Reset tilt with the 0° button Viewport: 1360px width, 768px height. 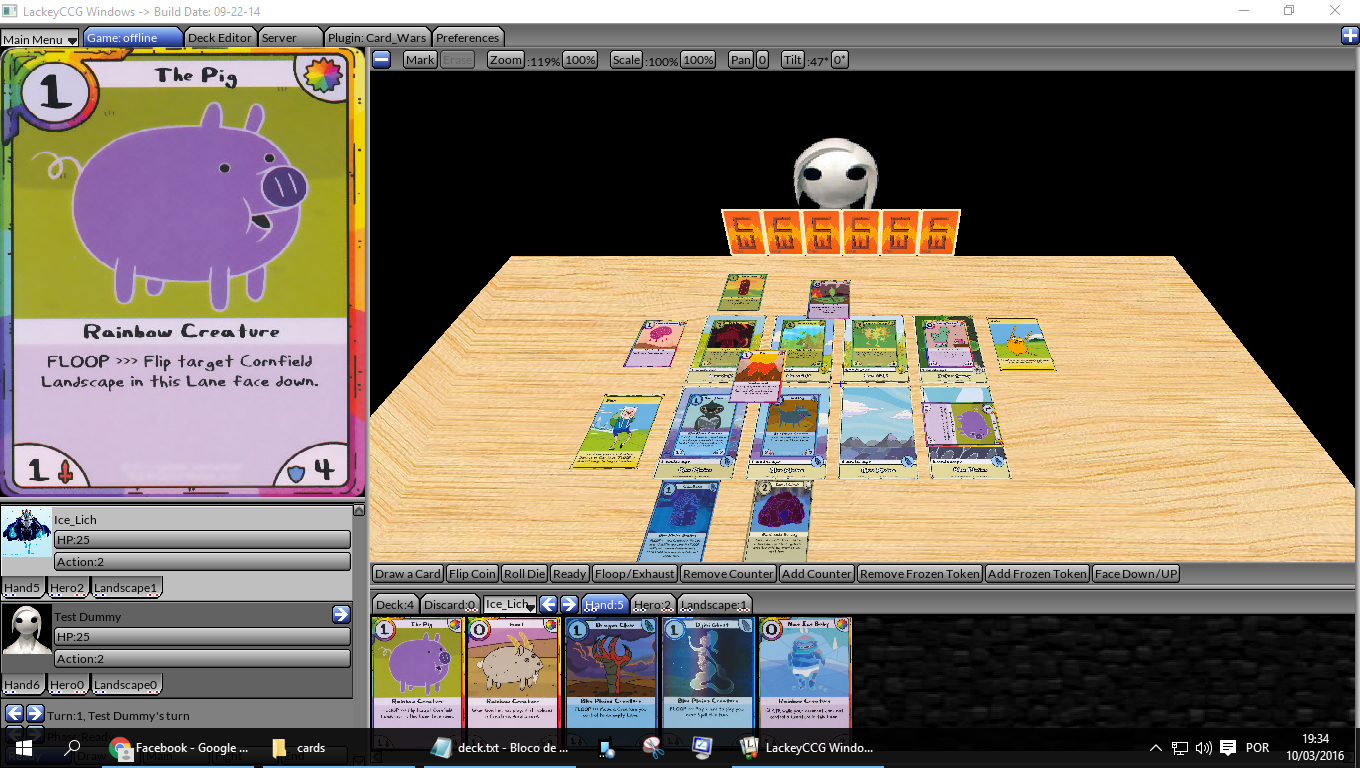coord(840,59)
